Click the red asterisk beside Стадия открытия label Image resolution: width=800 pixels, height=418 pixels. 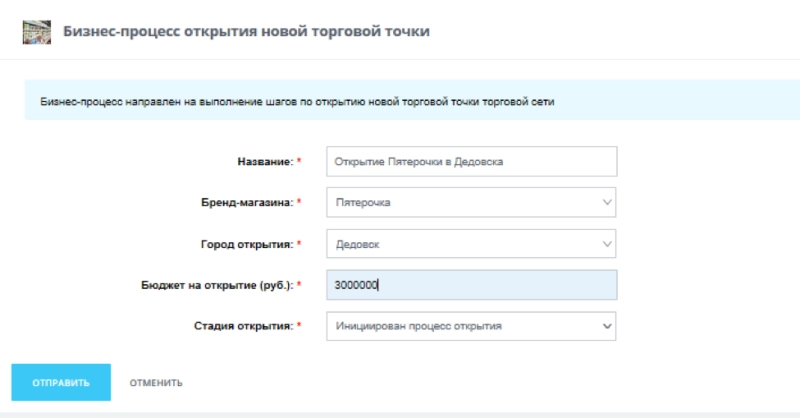299,326
